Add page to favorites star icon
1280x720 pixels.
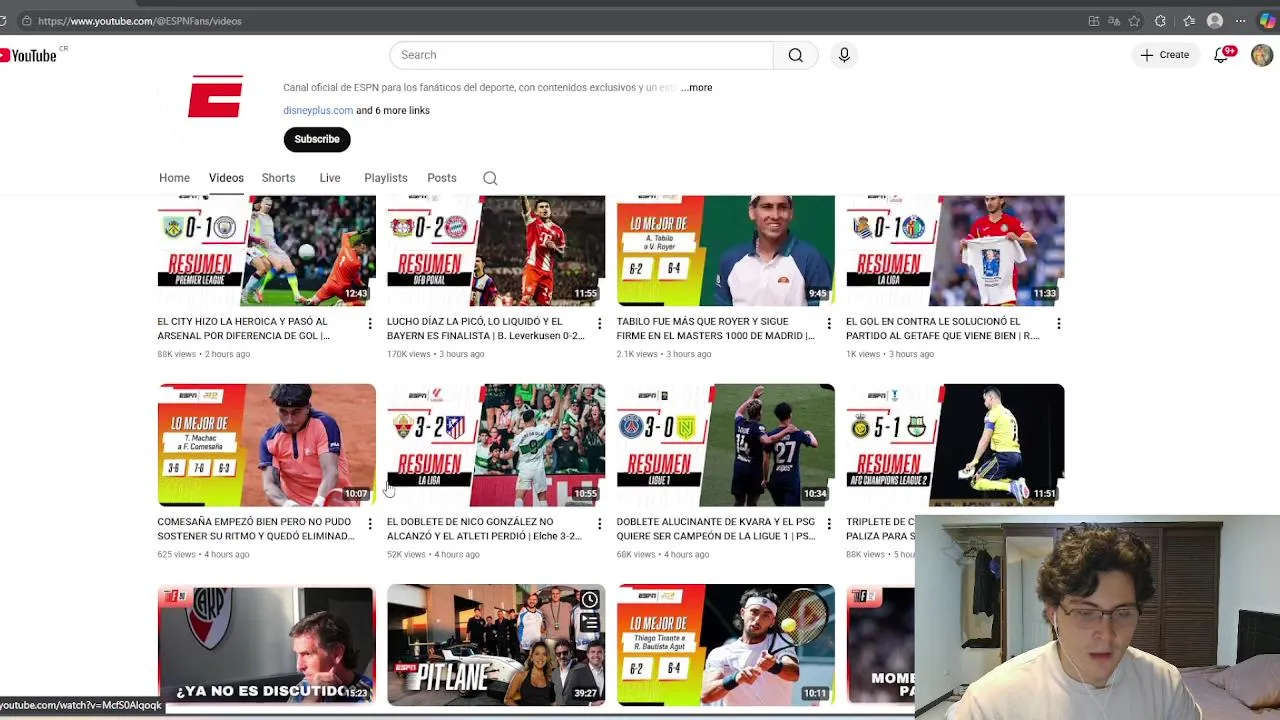coord(1134,21)
